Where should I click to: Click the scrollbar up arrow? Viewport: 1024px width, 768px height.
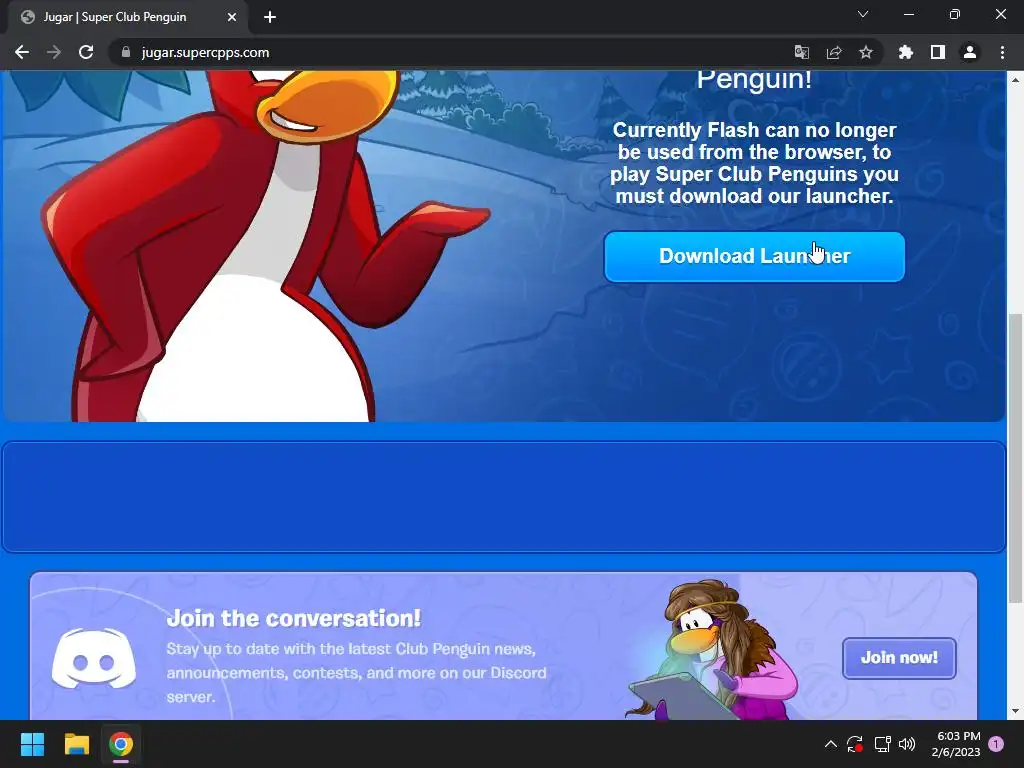tap(1015, 80)
